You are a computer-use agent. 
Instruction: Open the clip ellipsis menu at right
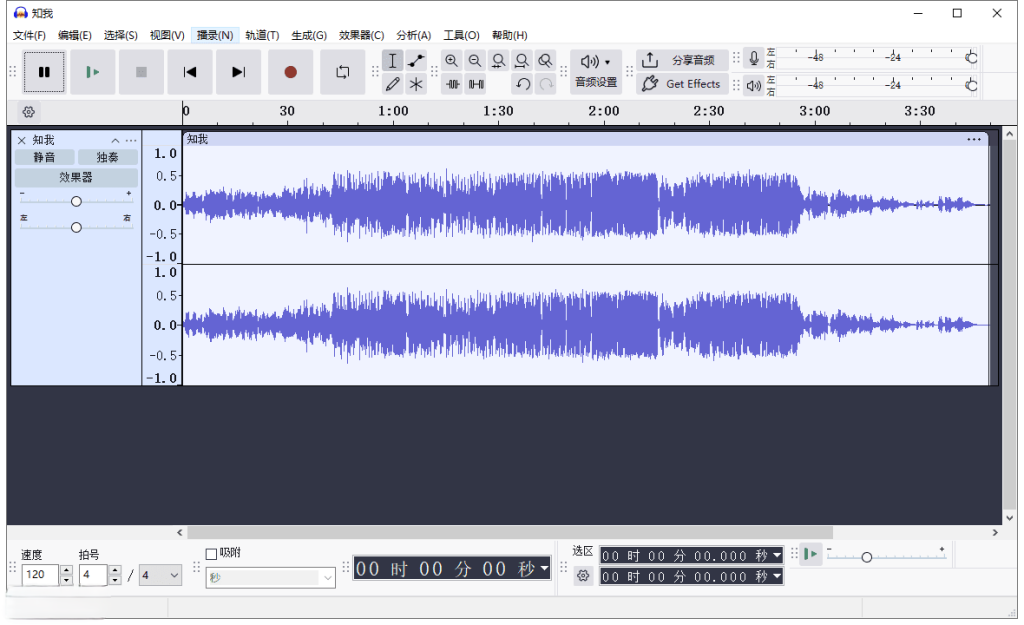click(x=974, y=139)
